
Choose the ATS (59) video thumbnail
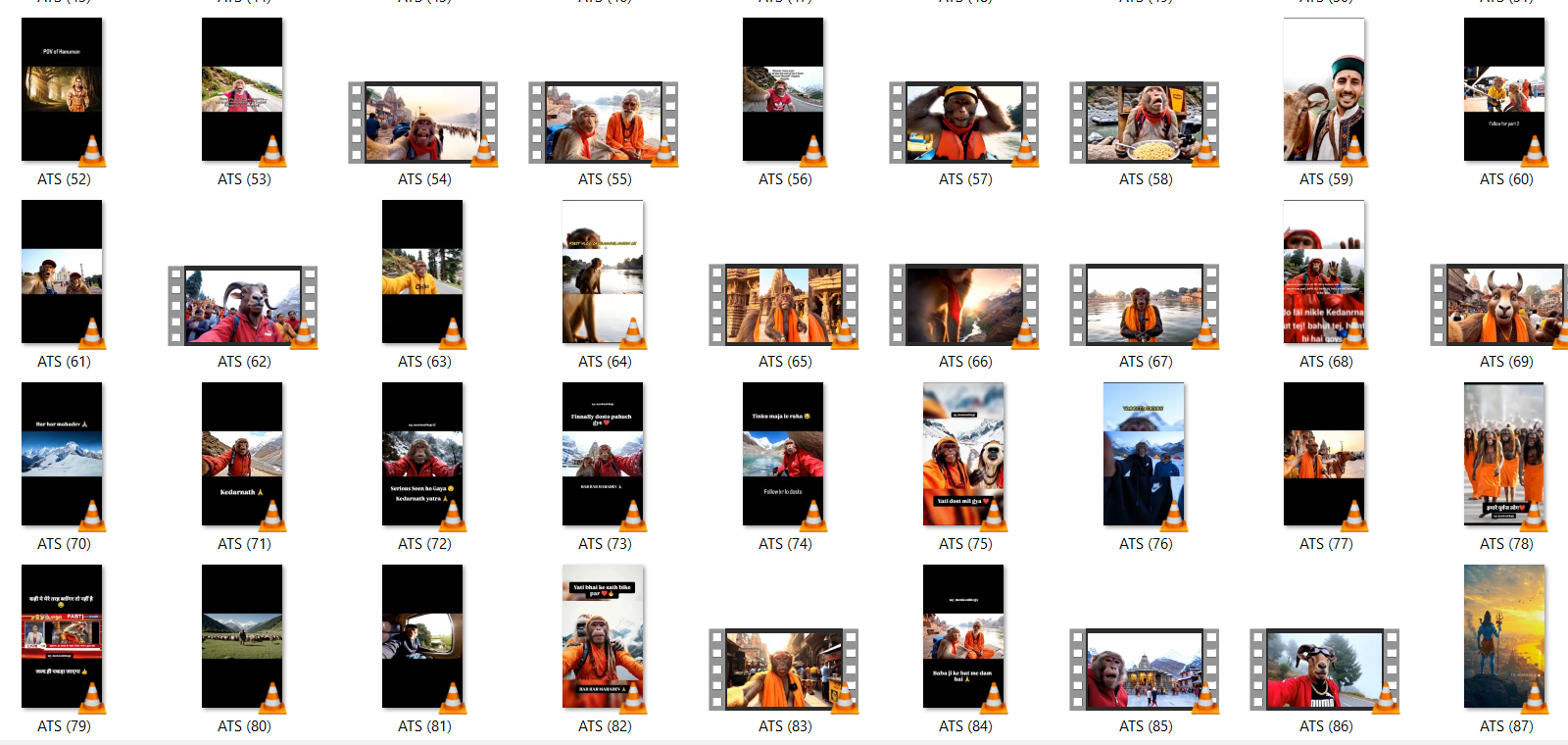pyautogui.click(x=1324, y=89)
